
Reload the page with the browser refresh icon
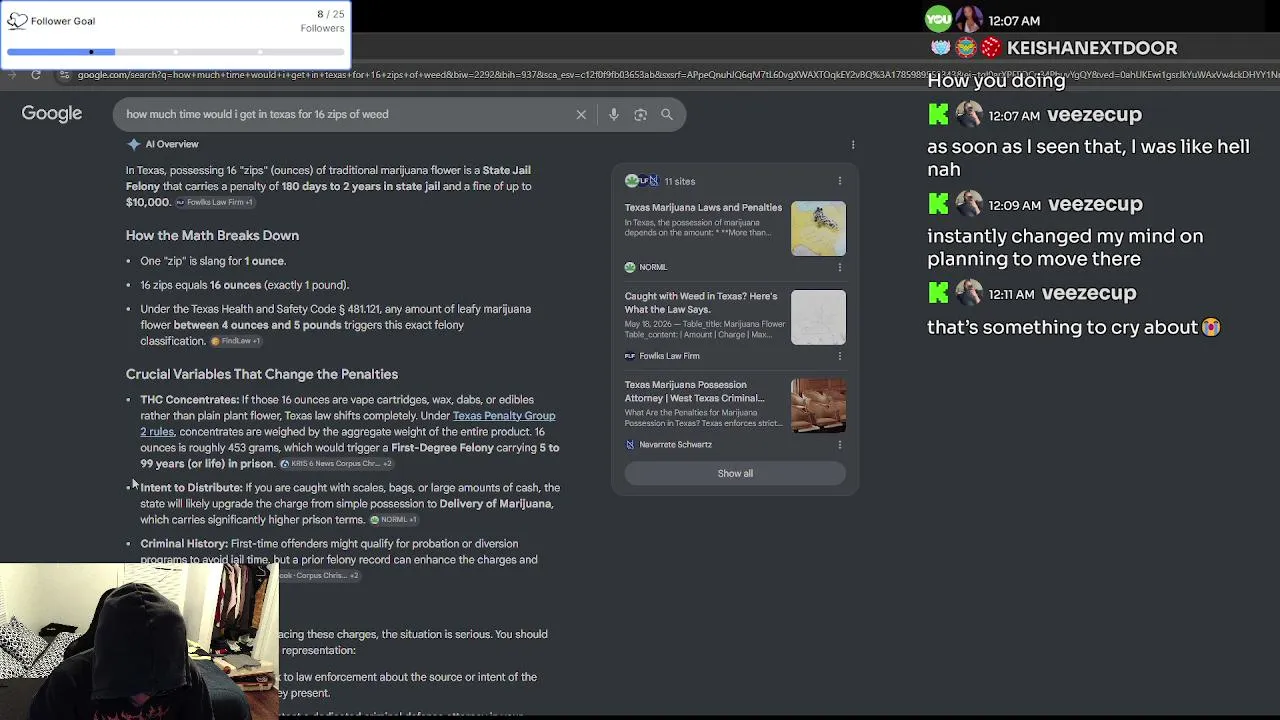36,75
